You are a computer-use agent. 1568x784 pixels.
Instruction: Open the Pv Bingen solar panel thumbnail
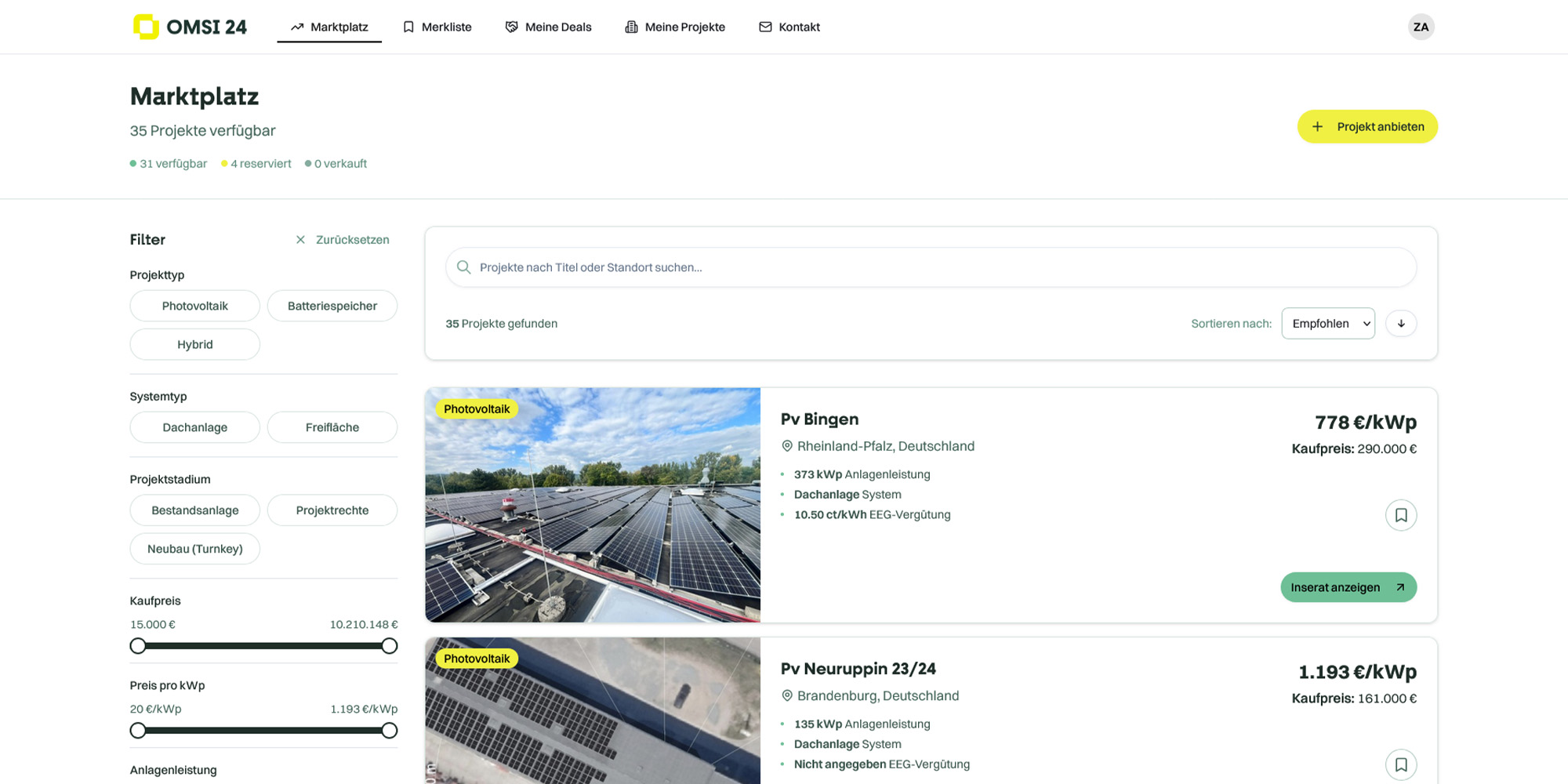point(593,506)
